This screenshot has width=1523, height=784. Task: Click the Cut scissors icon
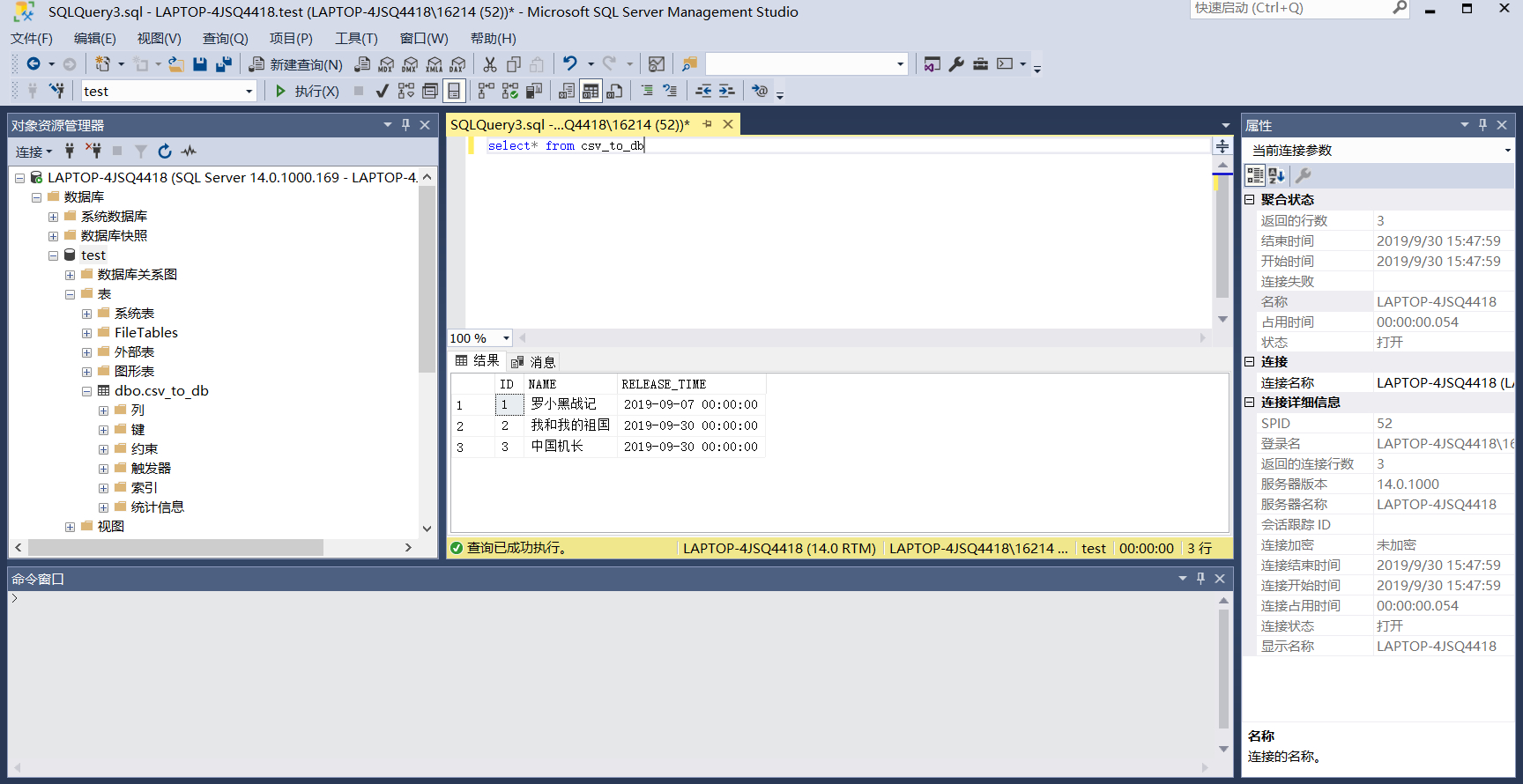click(x=490, y=64)
